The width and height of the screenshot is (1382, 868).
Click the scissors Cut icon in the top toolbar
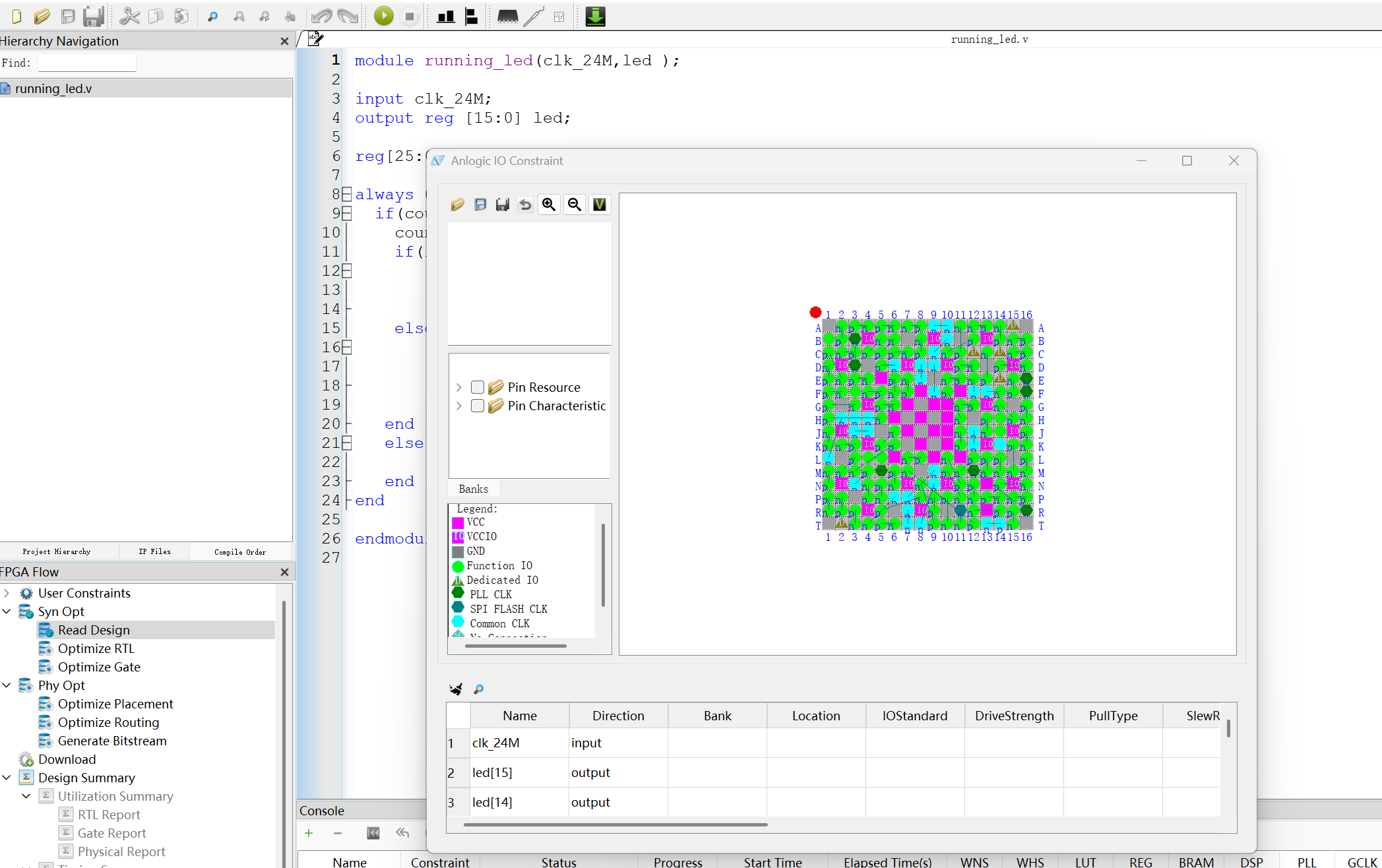coord(129,16)
